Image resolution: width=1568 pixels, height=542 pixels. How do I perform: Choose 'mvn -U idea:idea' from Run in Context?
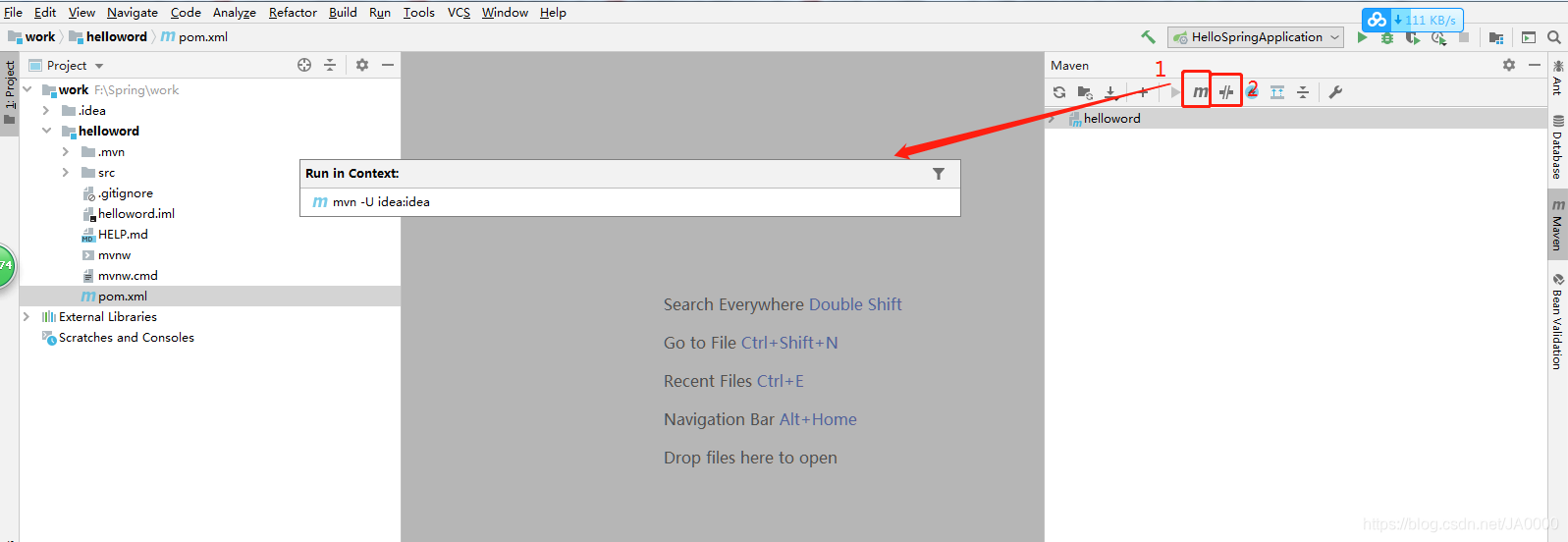click(629, 202)
